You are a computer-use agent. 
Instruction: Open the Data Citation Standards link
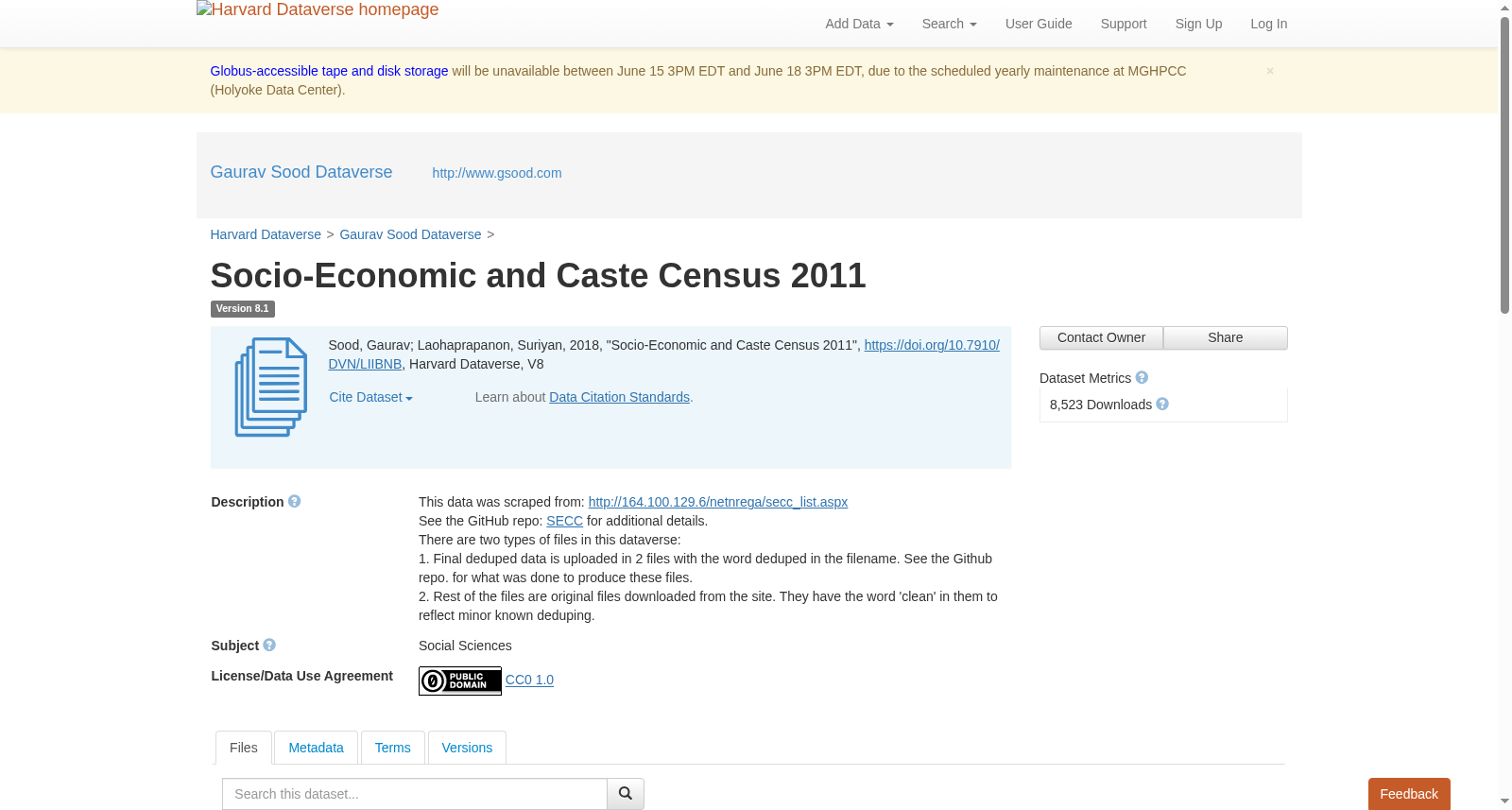[619, 397]
